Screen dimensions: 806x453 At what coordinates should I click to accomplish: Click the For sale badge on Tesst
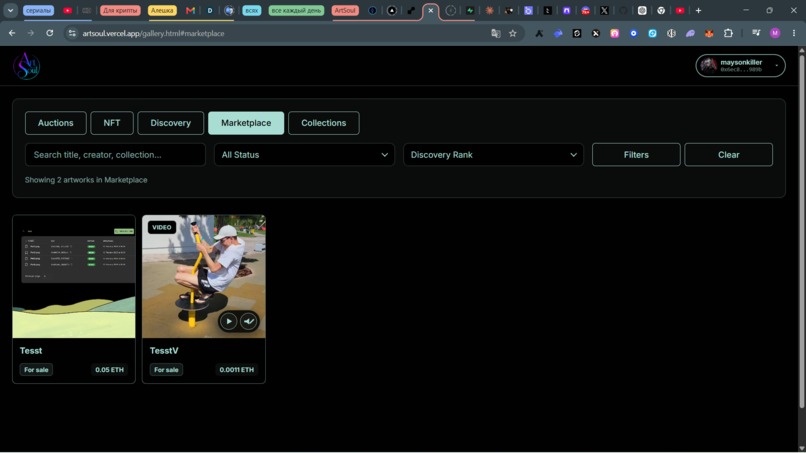click(x=36, y=370)
